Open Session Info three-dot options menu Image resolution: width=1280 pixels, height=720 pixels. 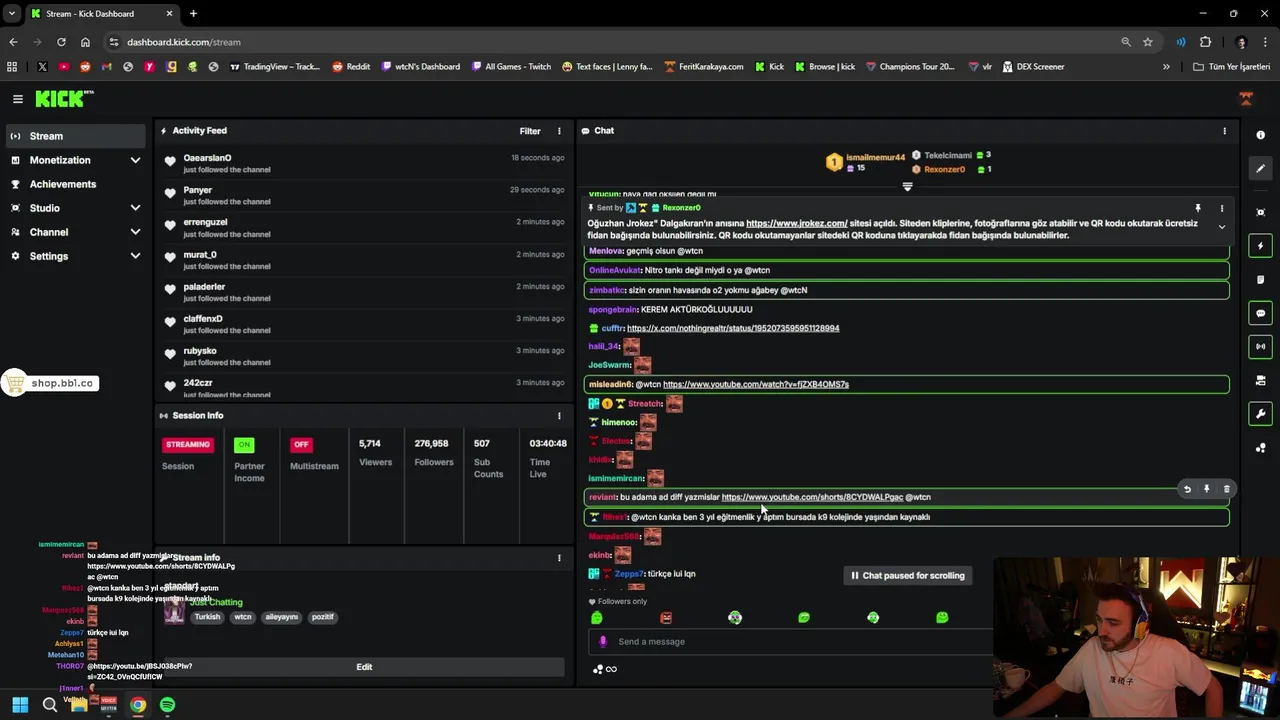559,416
